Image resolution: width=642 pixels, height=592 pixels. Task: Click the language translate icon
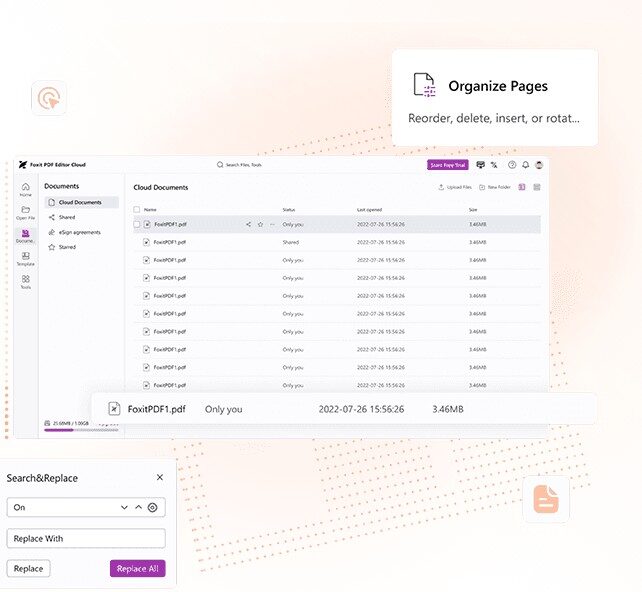click(494, 165)
